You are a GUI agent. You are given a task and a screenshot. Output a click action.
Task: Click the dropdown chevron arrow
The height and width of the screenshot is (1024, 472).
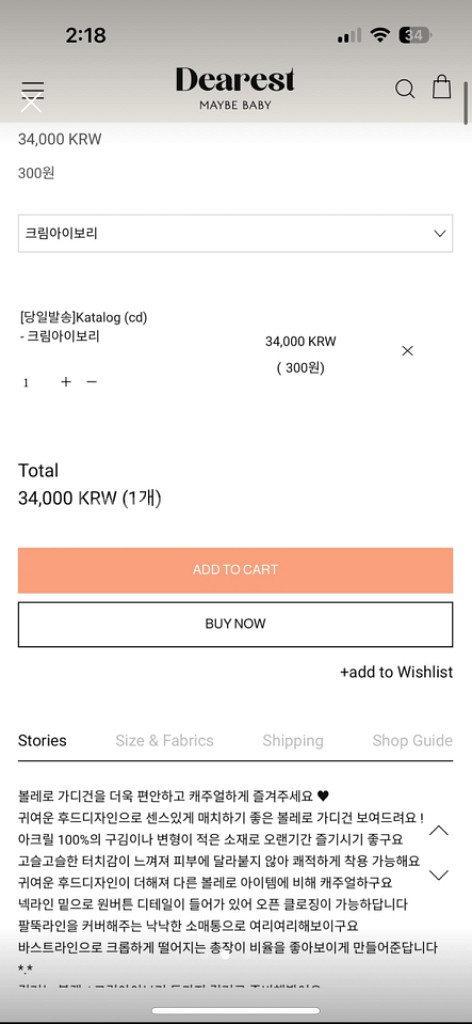point(440,233)
